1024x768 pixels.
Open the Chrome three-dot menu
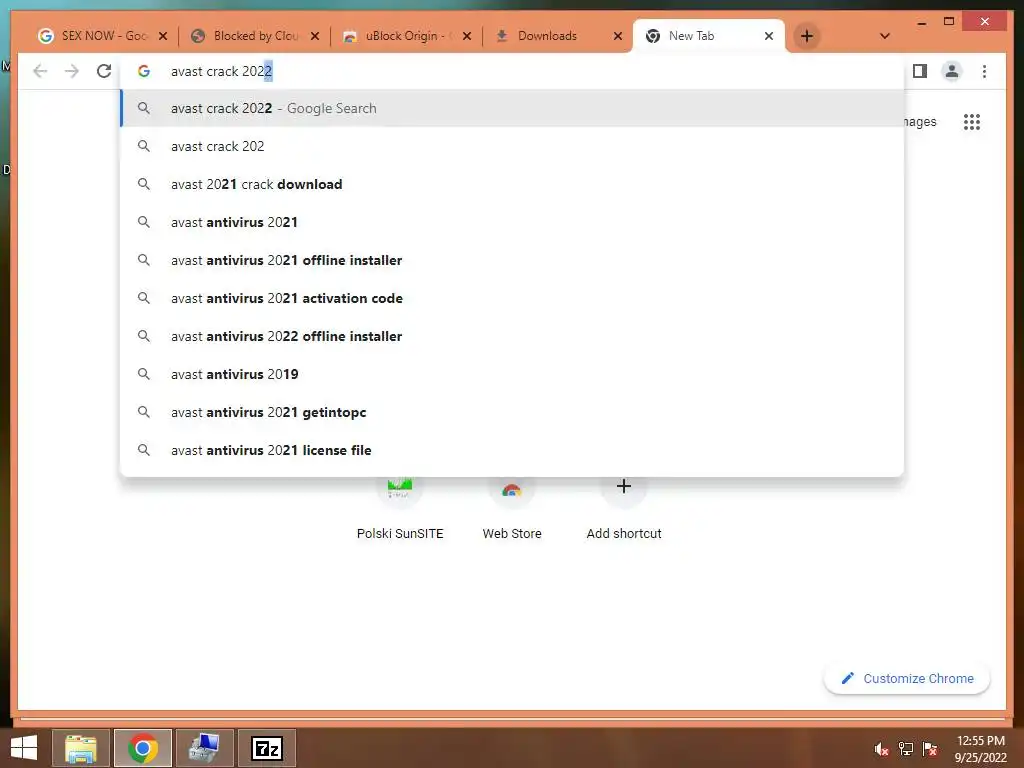[x=984, y=71]
